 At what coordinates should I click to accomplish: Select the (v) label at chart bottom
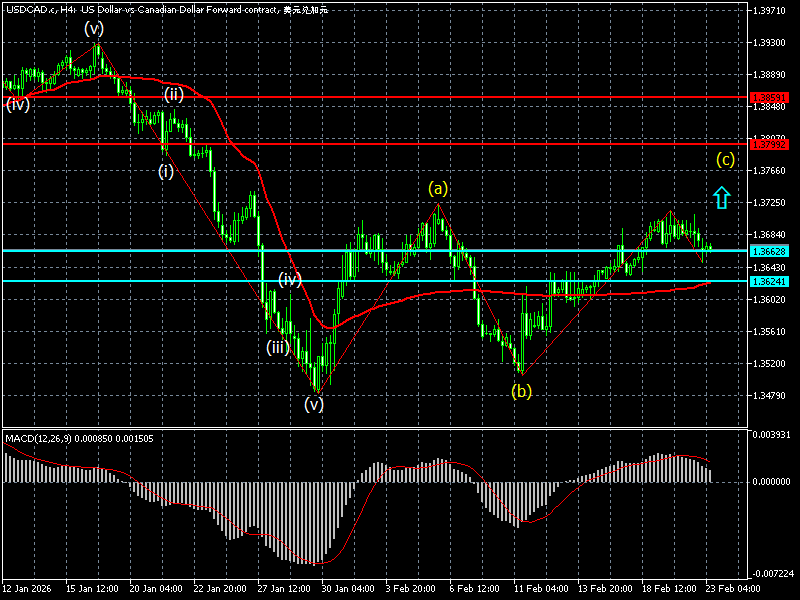pyautogui.click(x=314, y=404)
